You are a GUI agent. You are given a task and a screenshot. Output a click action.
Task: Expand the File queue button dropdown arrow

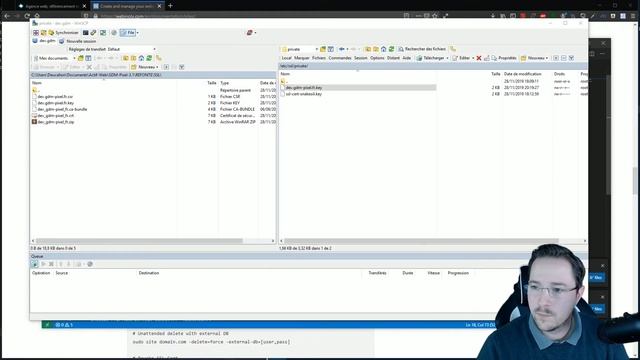point(138,33)
